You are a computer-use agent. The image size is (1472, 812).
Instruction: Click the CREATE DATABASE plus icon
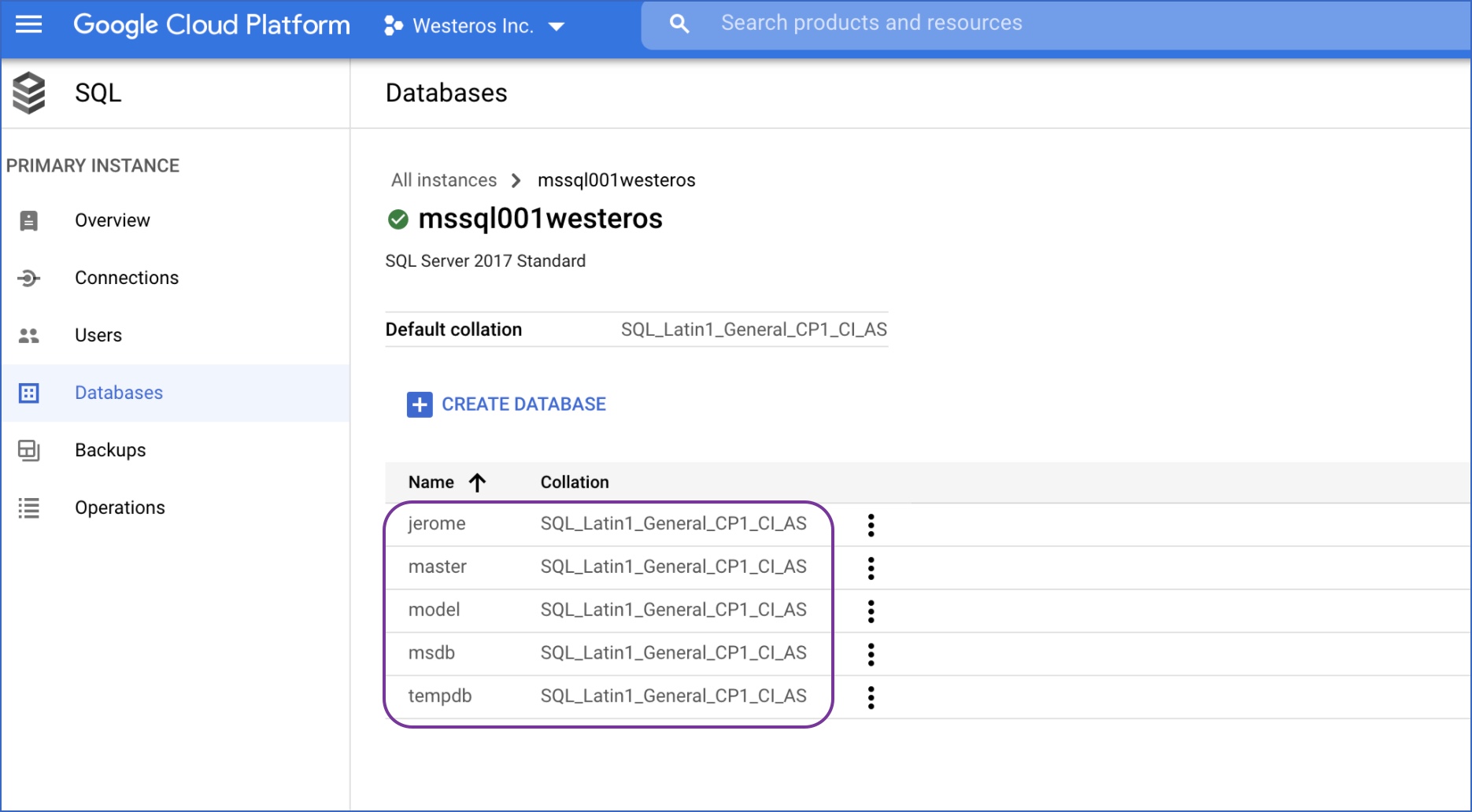coord(420,404)
